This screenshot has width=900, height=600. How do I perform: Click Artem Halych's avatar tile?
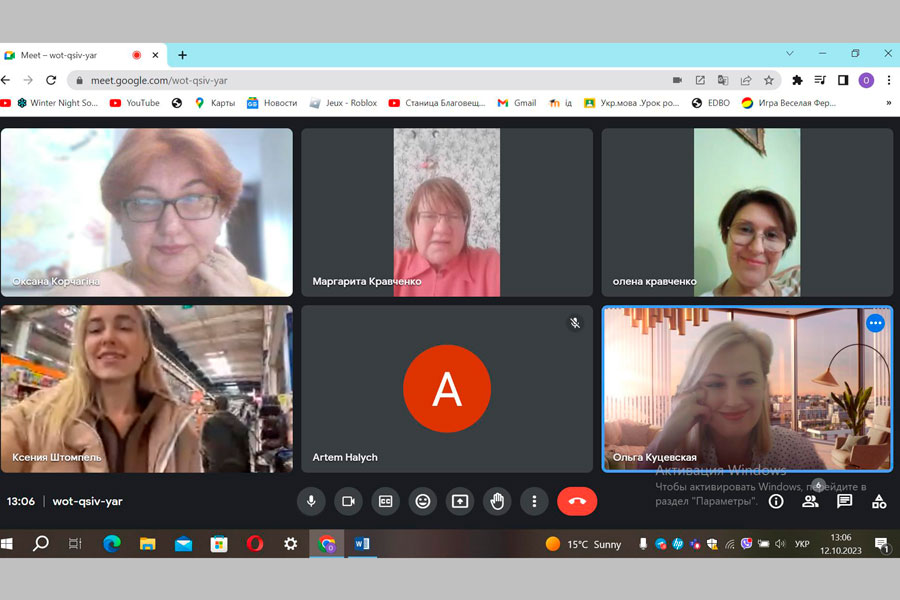point(447,389)
